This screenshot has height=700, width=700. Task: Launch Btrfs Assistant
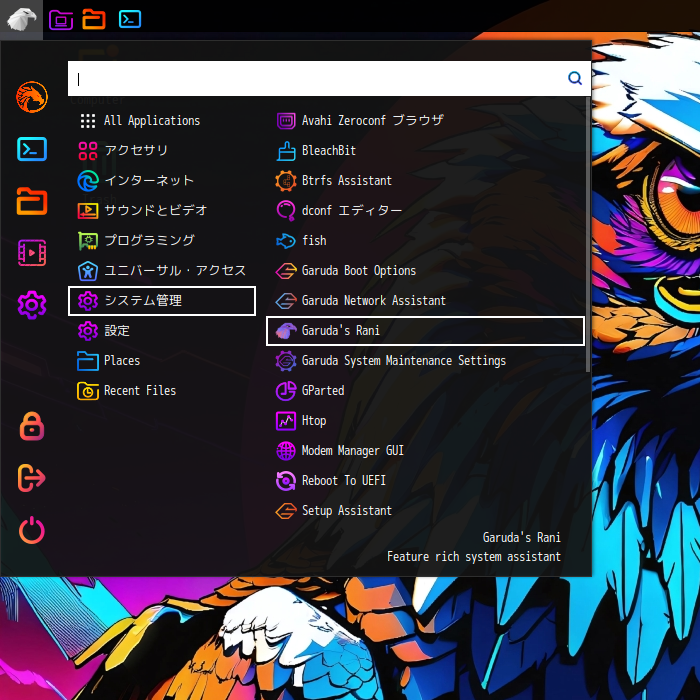point(346,180)
